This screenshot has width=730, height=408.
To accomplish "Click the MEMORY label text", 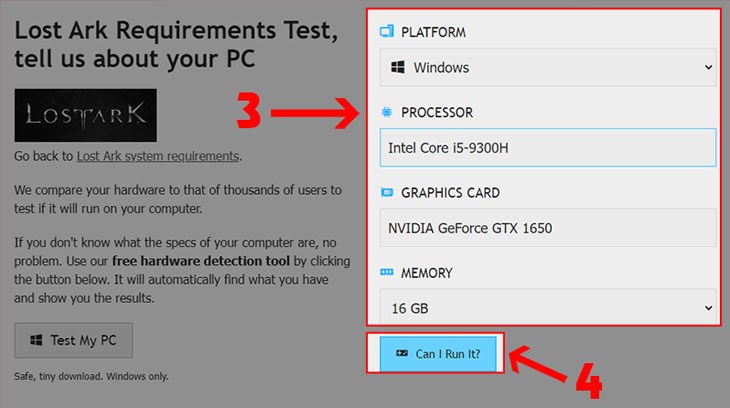I will pos(427,272).
